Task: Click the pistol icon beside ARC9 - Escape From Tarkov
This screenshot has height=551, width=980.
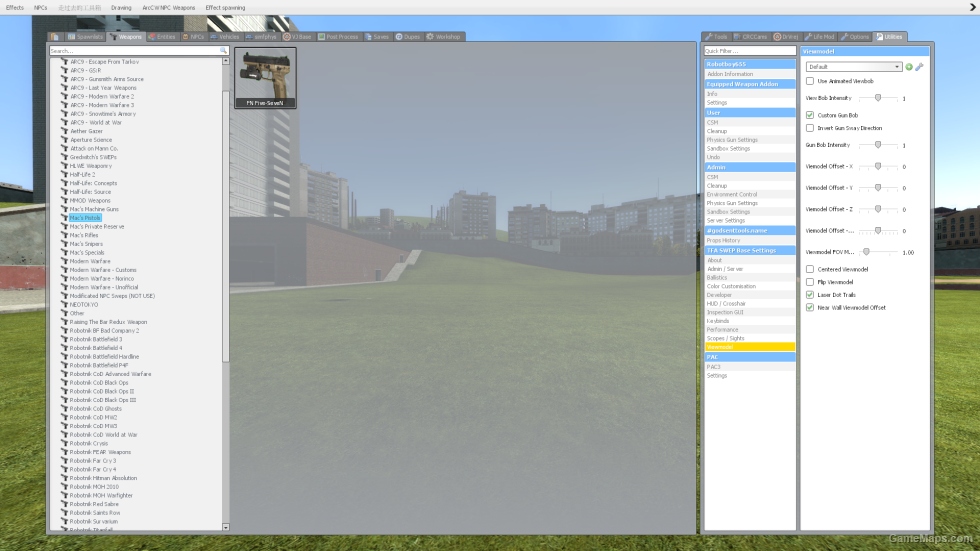Action: pyautogui.click(x=64, y=62)
